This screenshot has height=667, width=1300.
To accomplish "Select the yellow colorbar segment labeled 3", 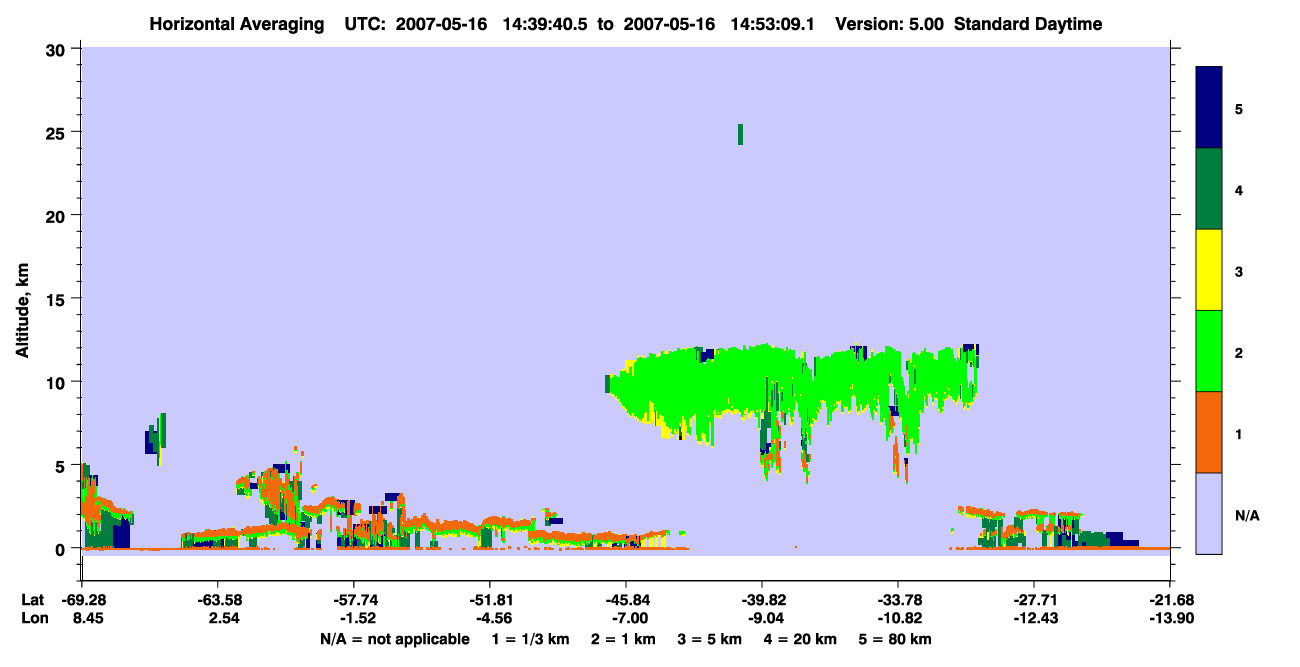I will (1209, 270).
